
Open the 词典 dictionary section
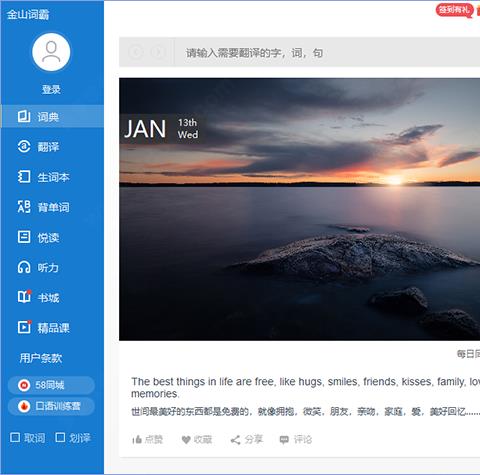[x=52, y=116]
